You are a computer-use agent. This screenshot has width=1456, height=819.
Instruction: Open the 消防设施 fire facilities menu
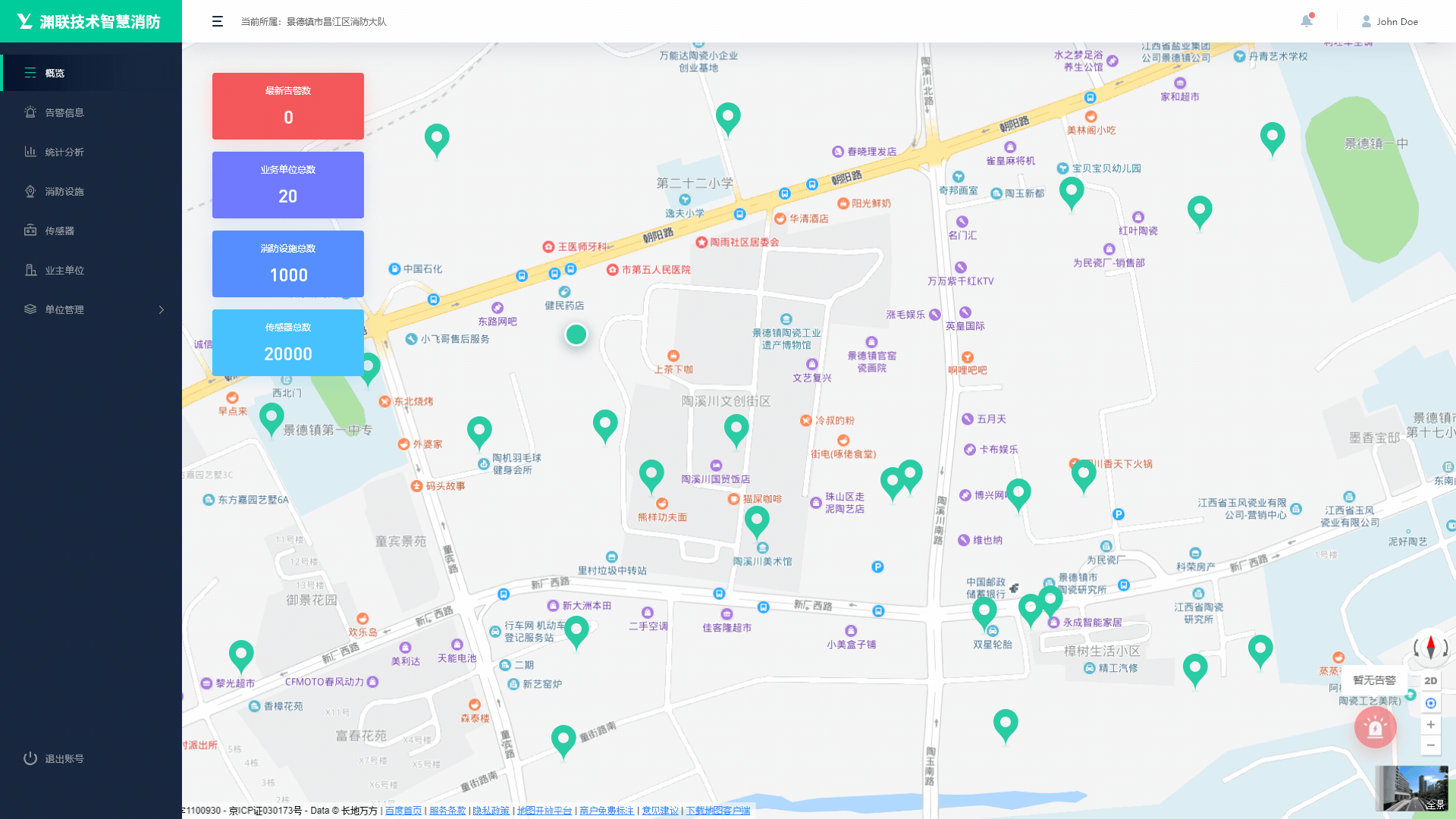(91, 191)
